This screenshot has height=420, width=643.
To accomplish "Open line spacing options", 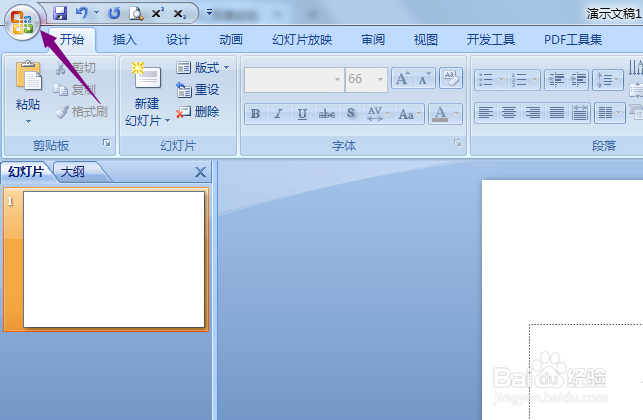I will [608, 80].
